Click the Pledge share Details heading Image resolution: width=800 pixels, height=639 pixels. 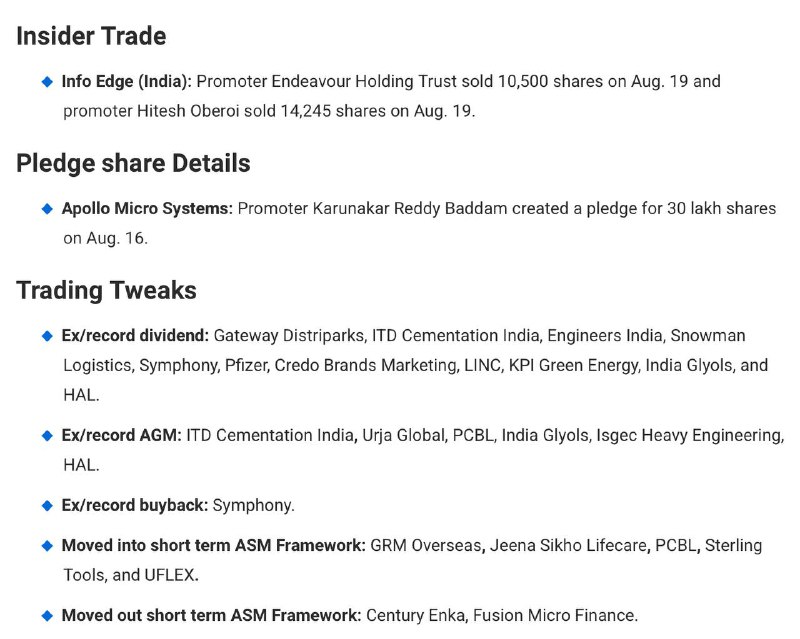(x=133, y=163)
